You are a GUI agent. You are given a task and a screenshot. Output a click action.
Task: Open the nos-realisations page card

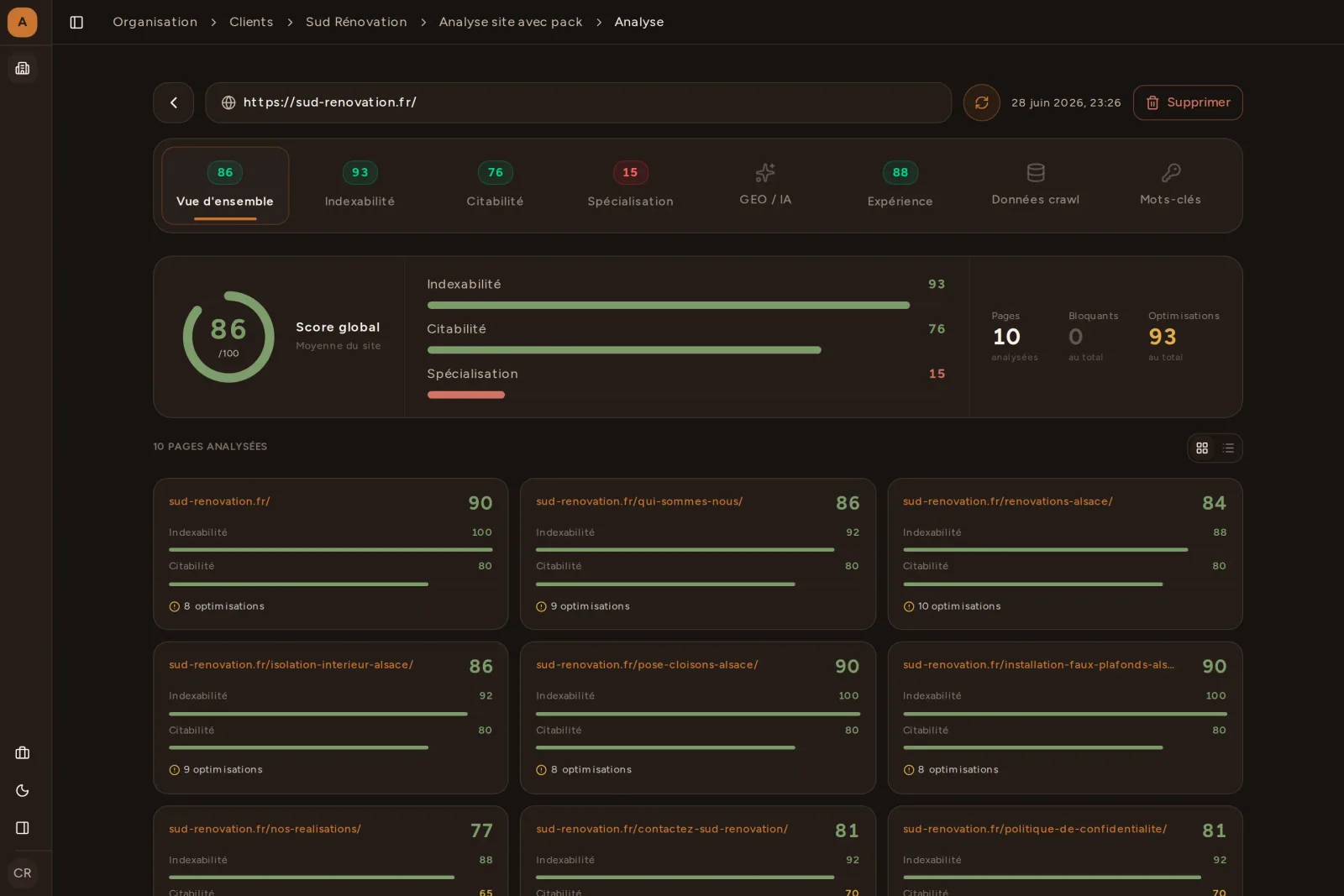click(331, 851)
